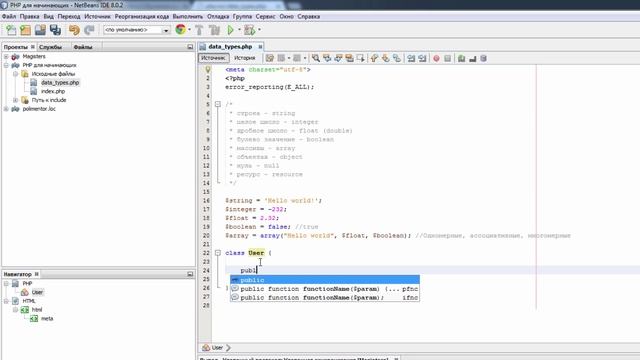This screenshot has height=360, width=640.
Task: Click the Debug Project icon
Action: 249,30
